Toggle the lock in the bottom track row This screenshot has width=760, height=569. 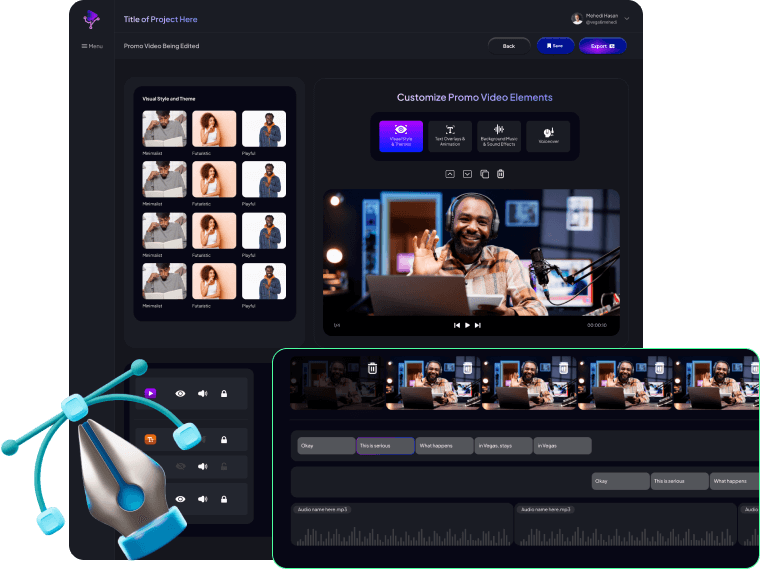click(x=224, y=499)
